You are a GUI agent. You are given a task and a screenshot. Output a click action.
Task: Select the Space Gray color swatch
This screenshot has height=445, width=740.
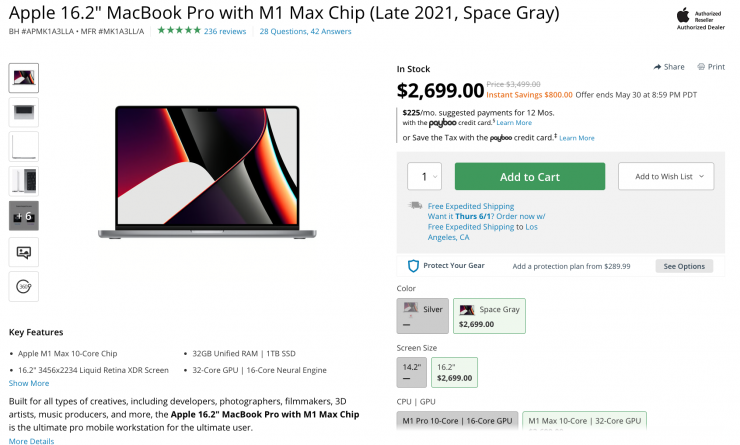coord(490,316)
